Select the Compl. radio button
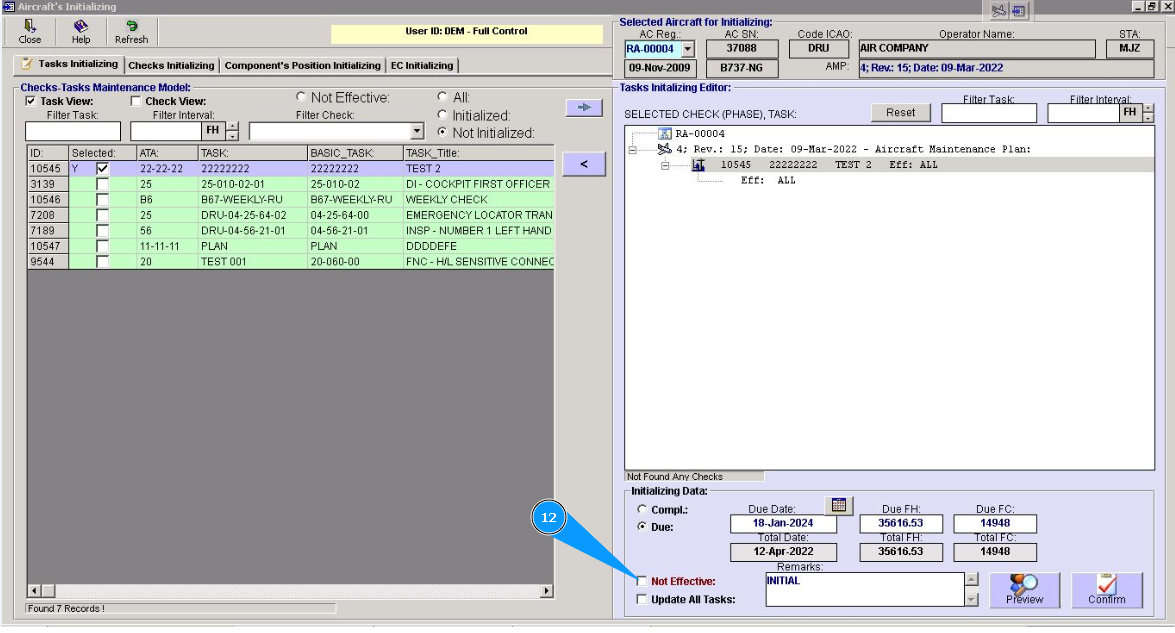The height and width of the screenshot is (633, 1175). (x=641, y=509)
